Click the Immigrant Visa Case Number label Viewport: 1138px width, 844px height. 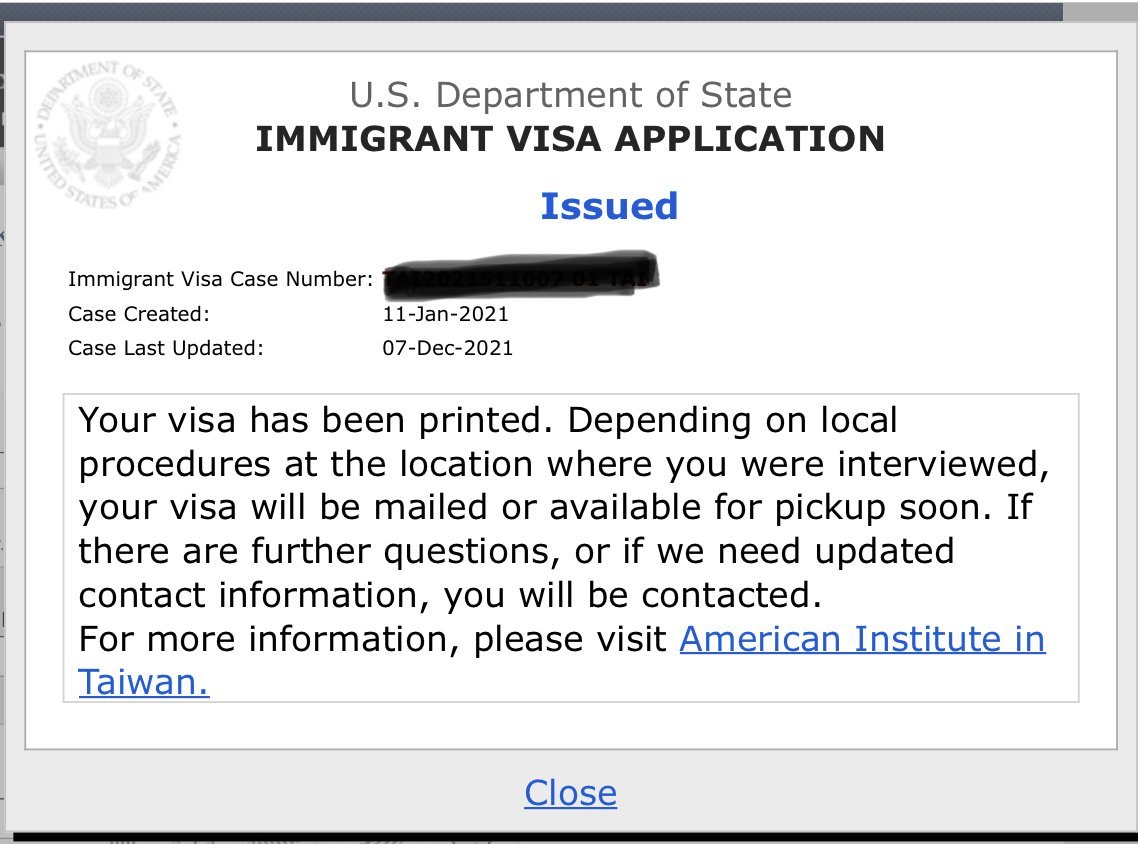pos(221,279)
